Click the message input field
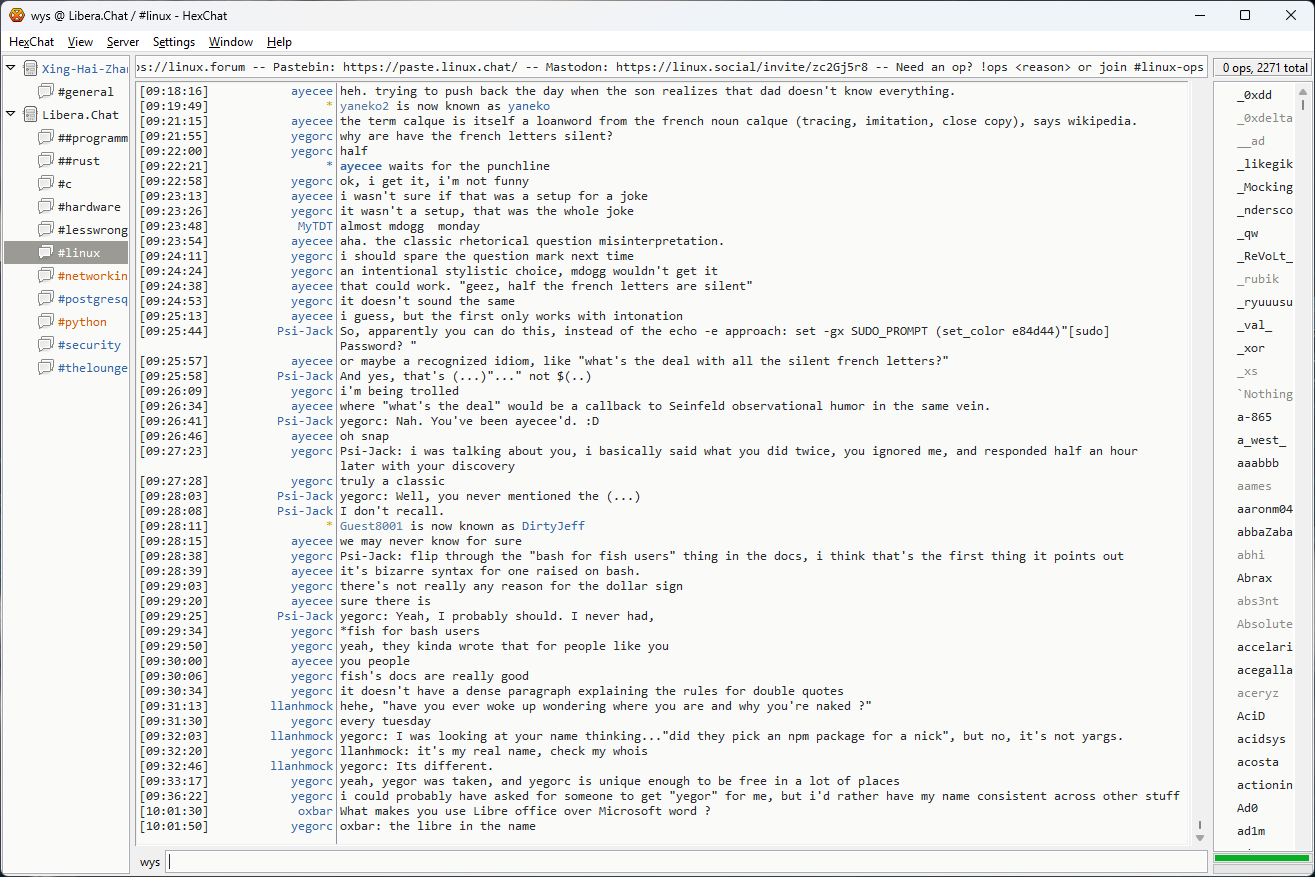The image size is (1315, 877). [686, 862]
